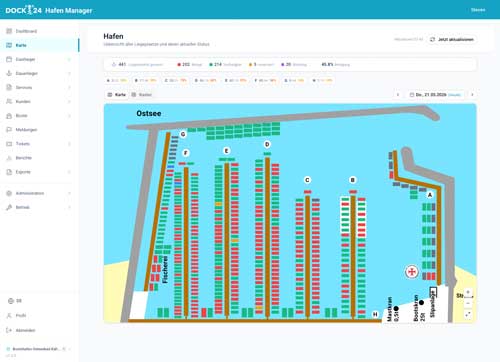Expand the Administration submenu chevron
The image size is (500, 362).
[69, 193]
